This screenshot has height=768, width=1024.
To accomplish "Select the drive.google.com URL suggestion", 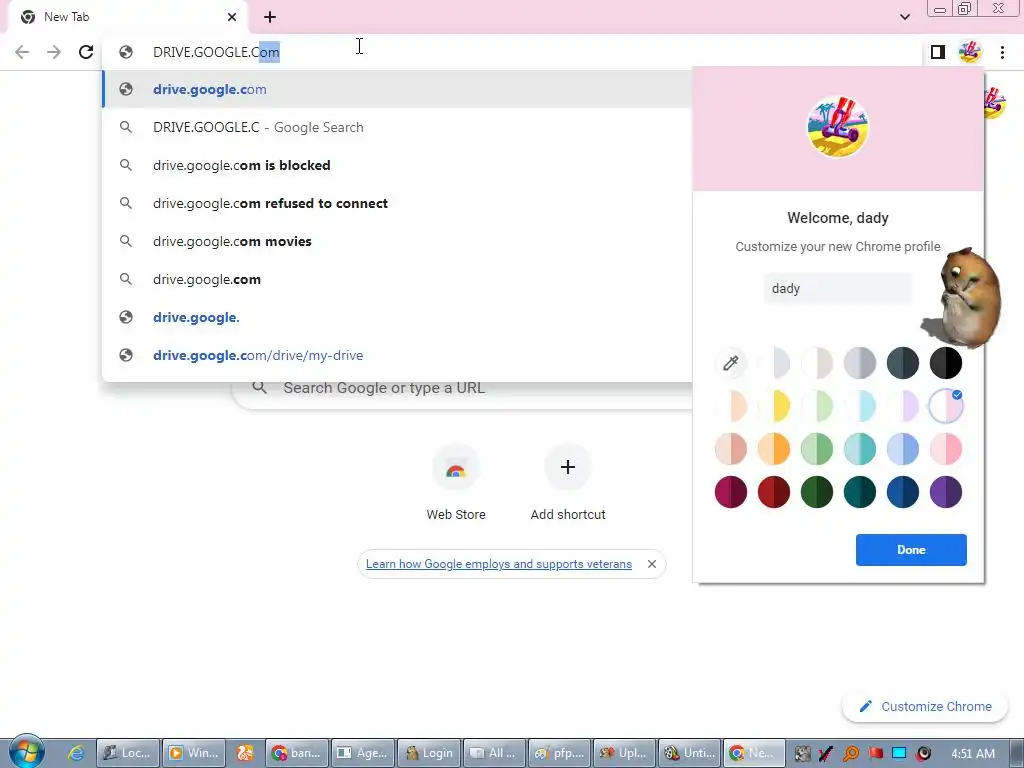I will [x=397, y=89].
